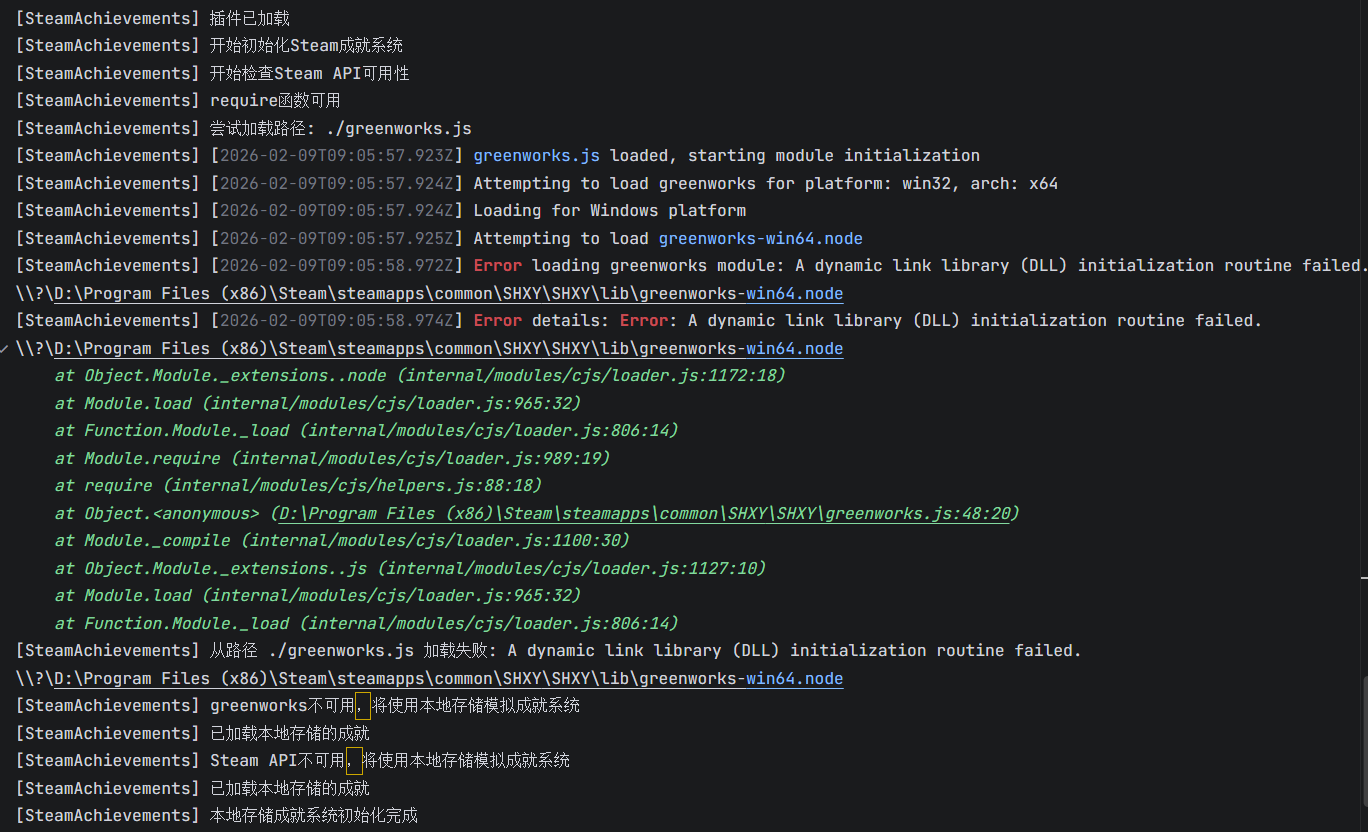
Task: Click the 'Loading for Windows platform' text
Action: (609, 211)
